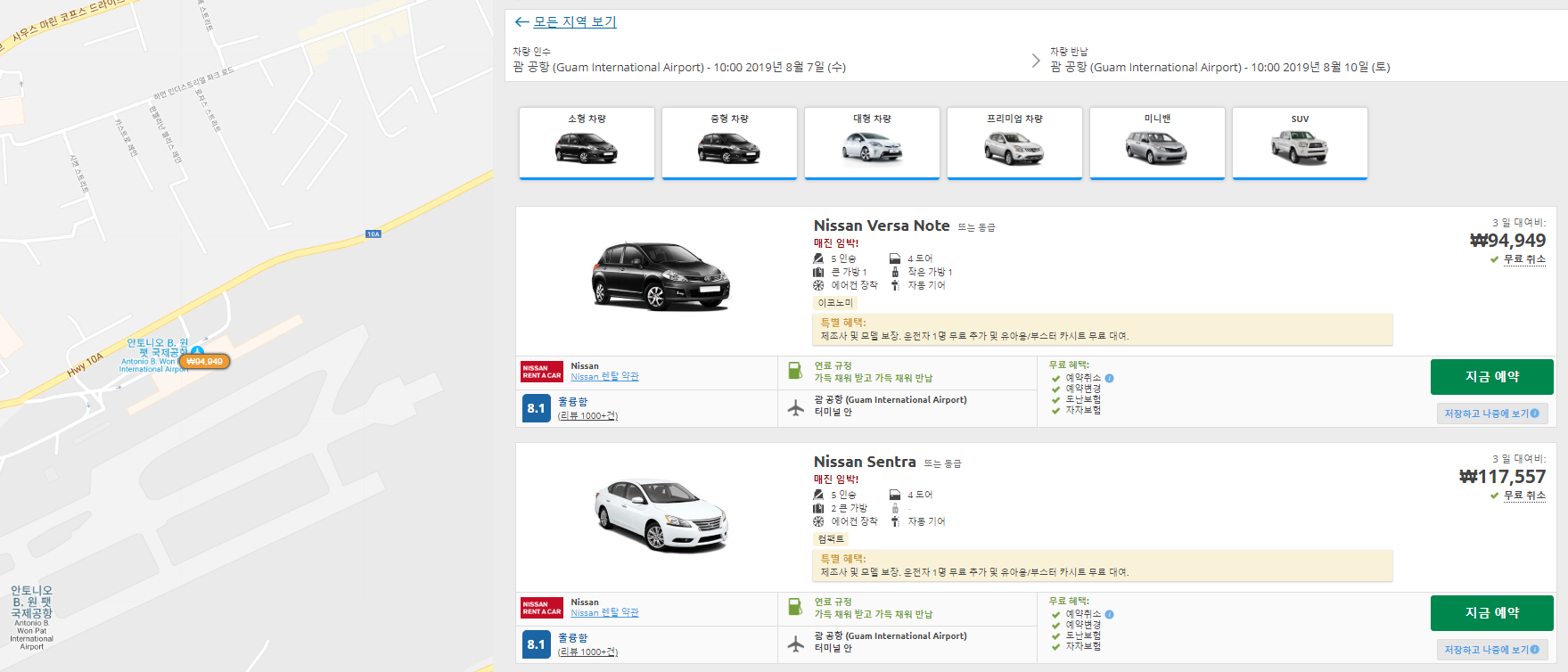The image size is (1568, 672).
Task: Open 리뷰 1000+건 link in Sentra card
Action: pos(587,652)
